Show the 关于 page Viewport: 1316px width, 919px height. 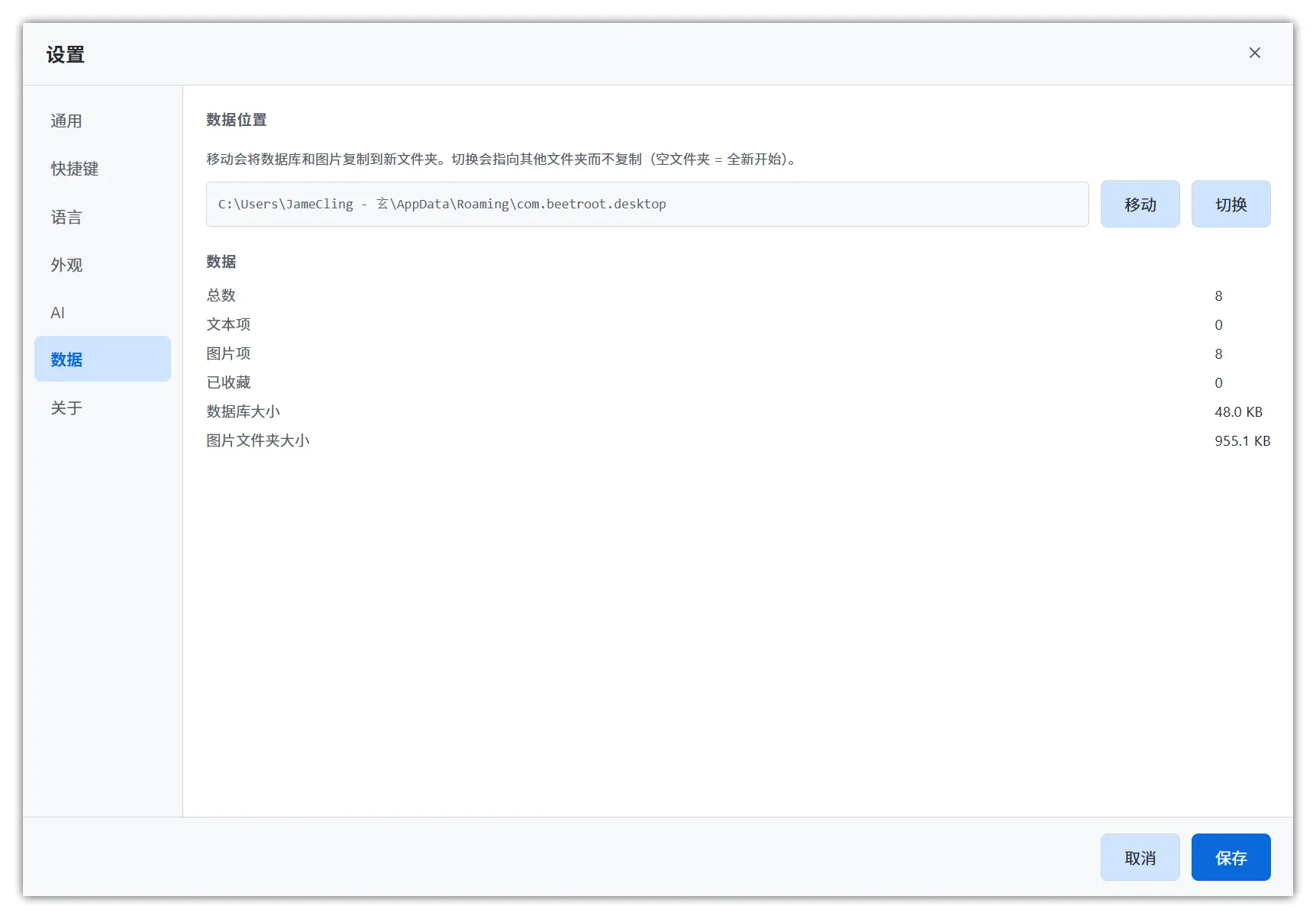click(x=66, y=408)
